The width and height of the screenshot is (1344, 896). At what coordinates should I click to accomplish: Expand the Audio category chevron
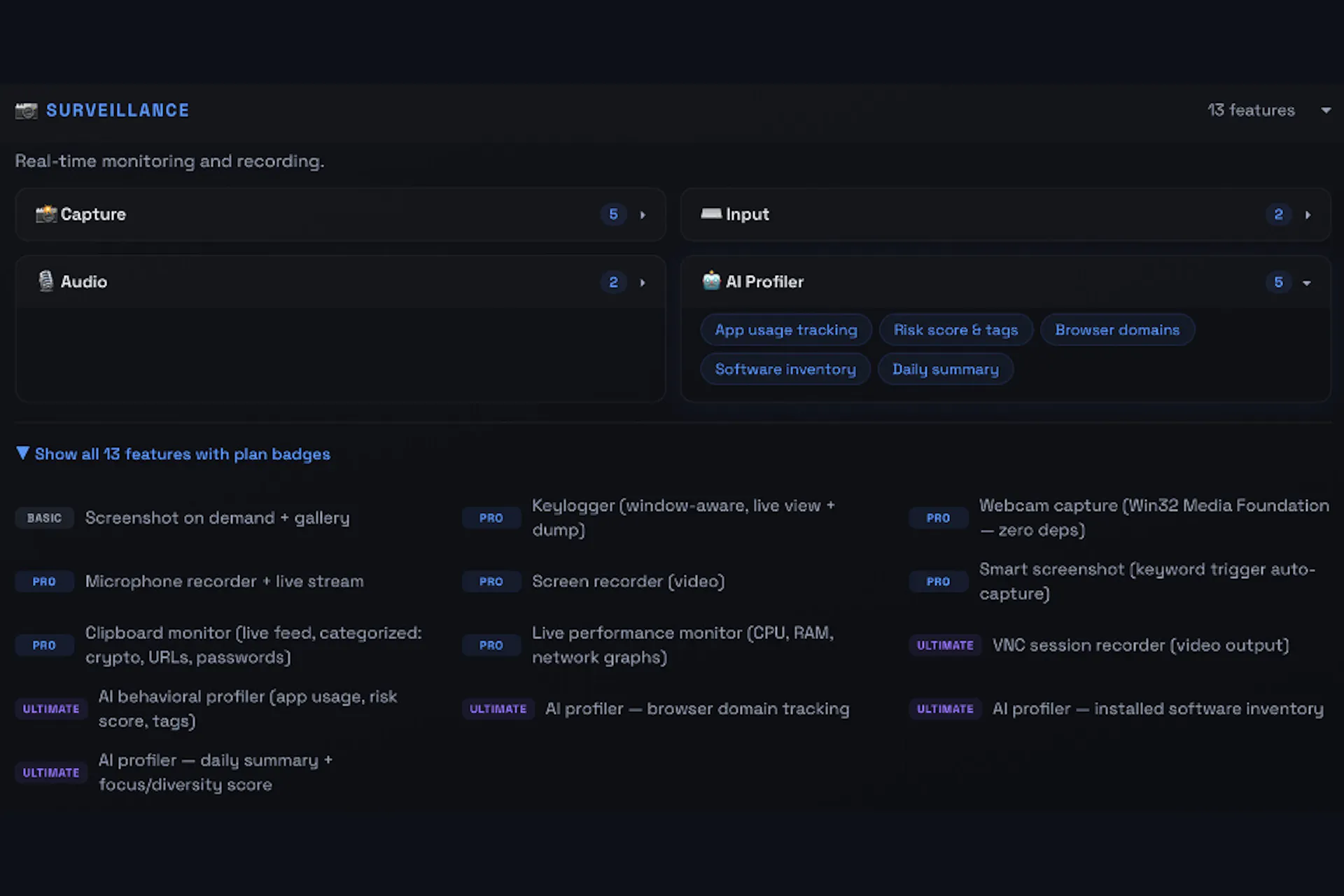643,282
